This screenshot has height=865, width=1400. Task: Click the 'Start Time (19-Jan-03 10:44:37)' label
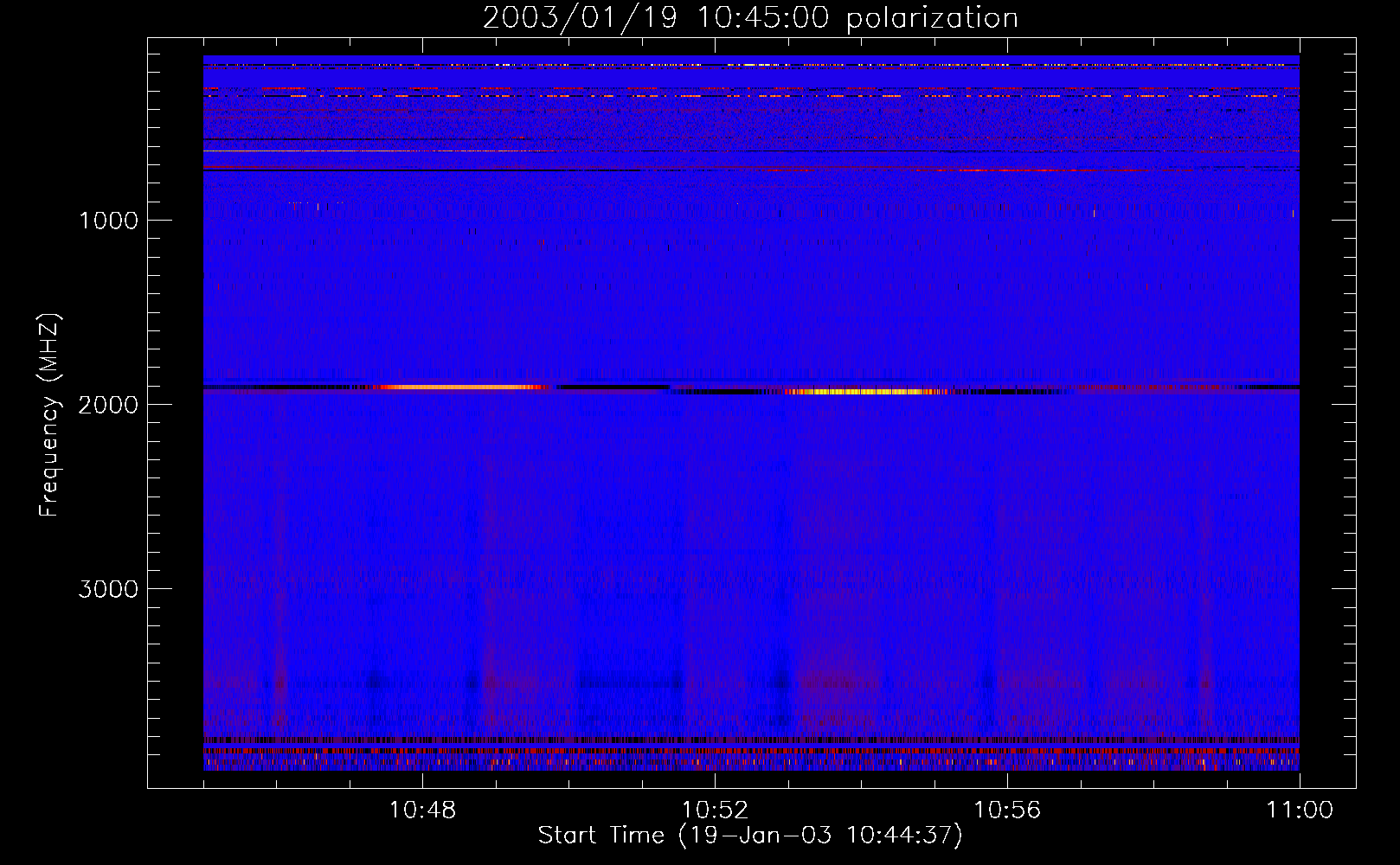coord(750,836)
